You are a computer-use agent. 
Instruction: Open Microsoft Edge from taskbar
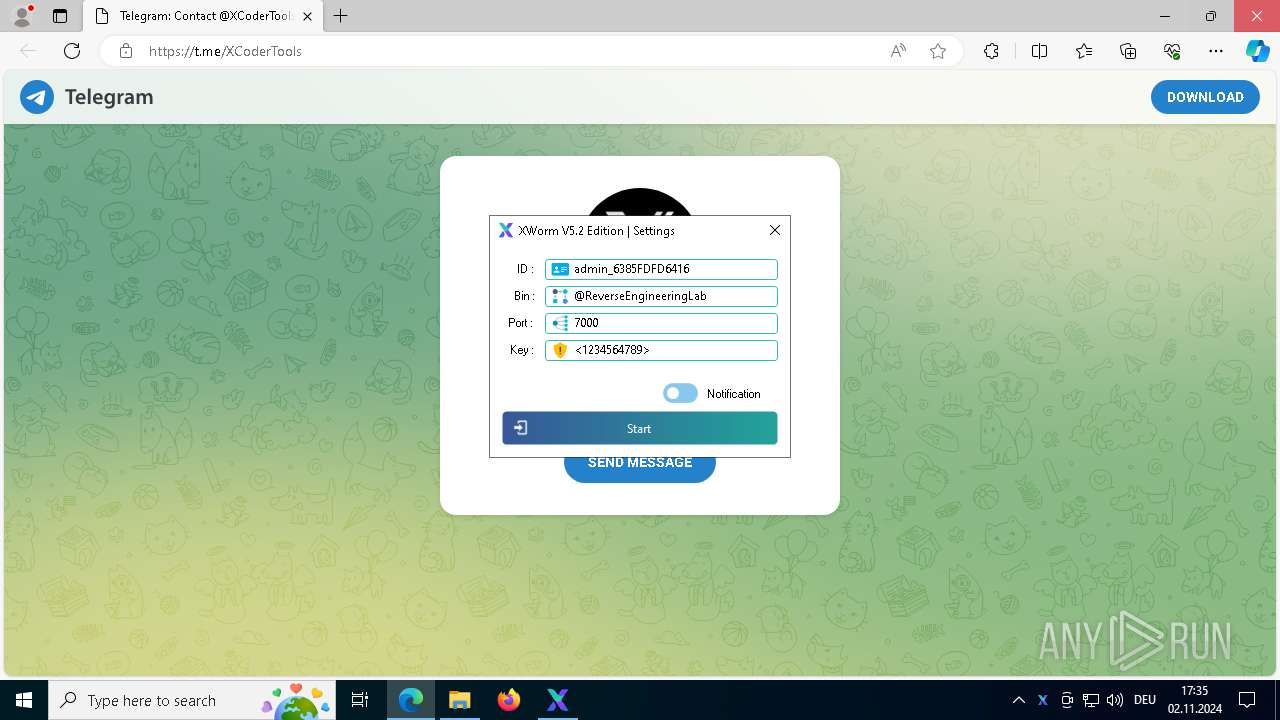point(411,700)
